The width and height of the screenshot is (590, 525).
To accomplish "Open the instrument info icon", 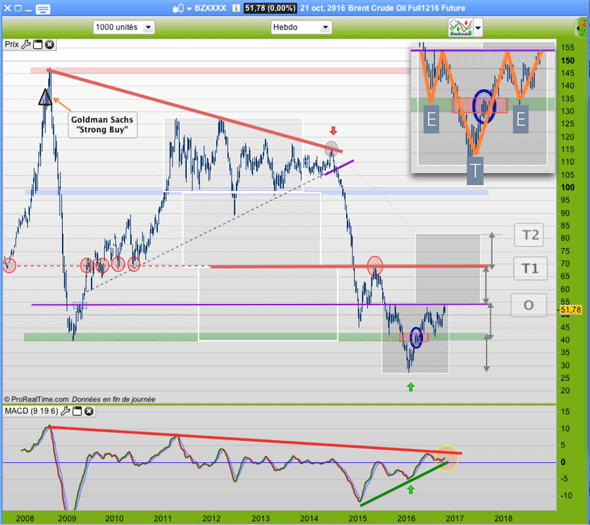I will (x=236, y=8).
